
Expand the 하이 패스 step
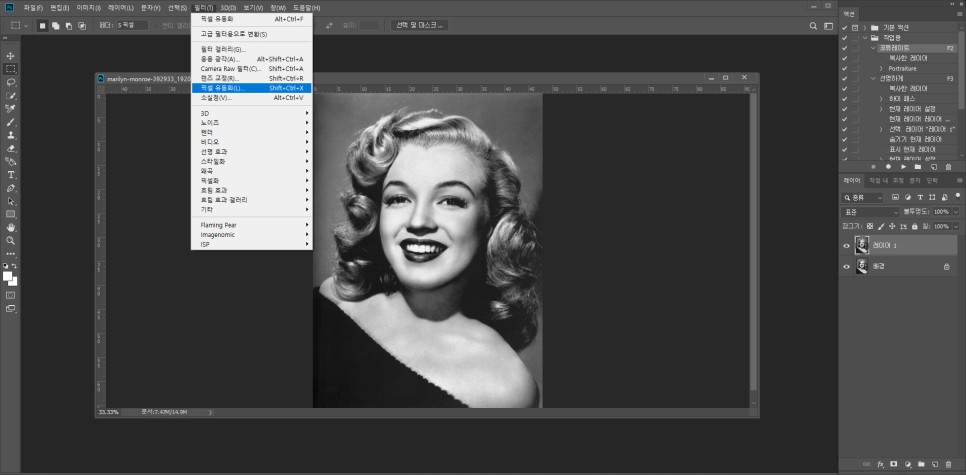(881, 99)
